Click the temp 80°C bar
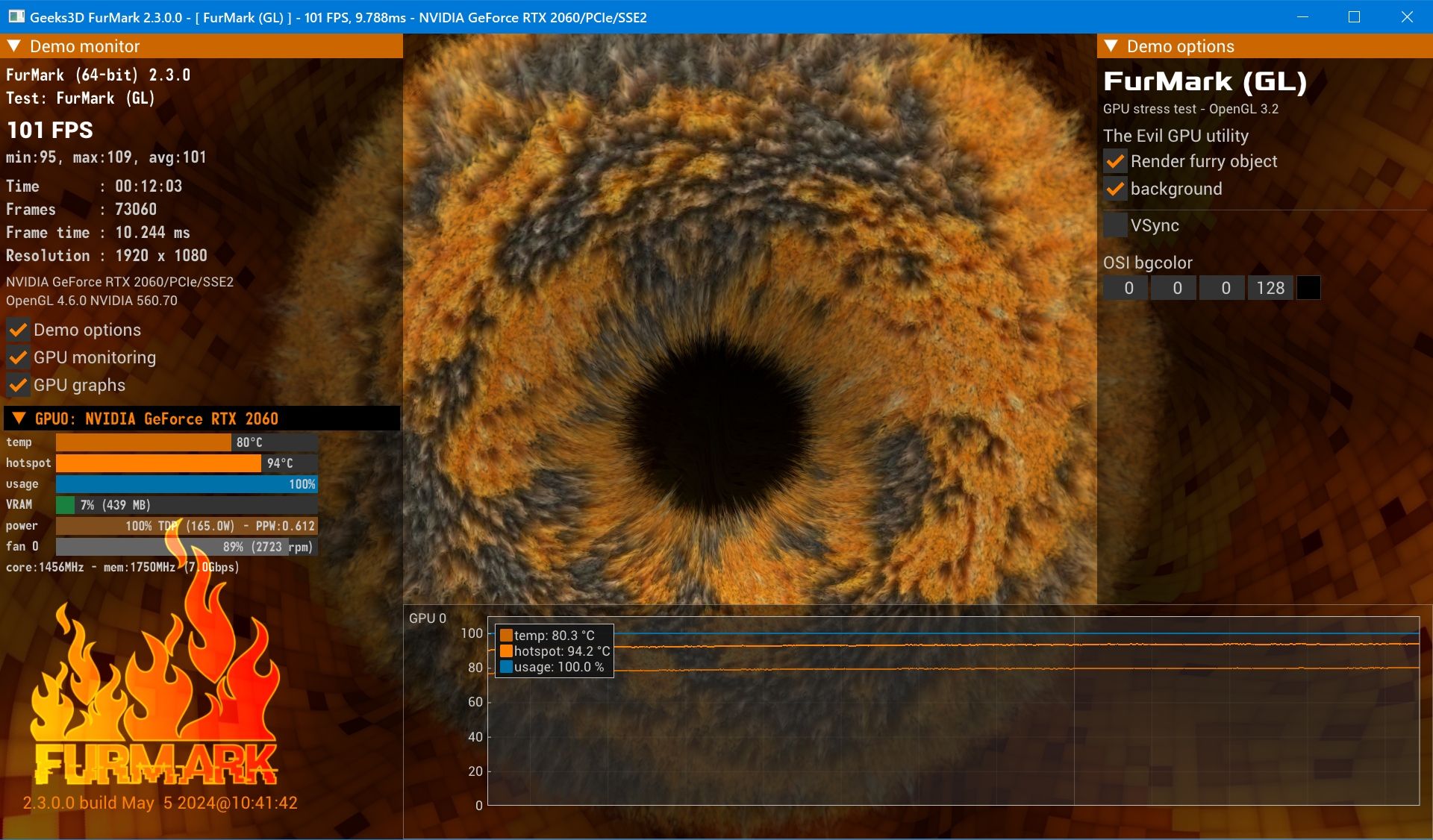 (187, 442)
